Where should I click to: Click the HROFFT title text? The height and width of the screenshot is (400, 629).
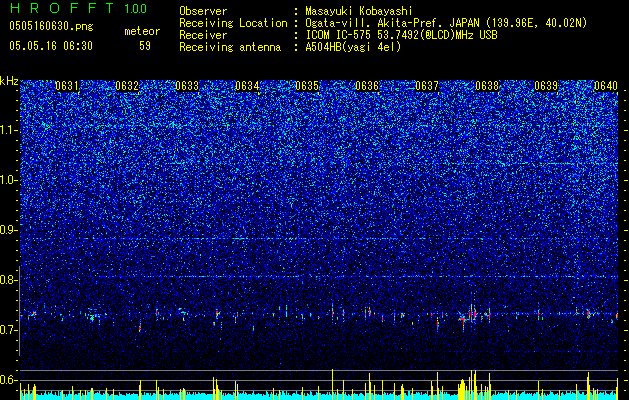(63, 8)
